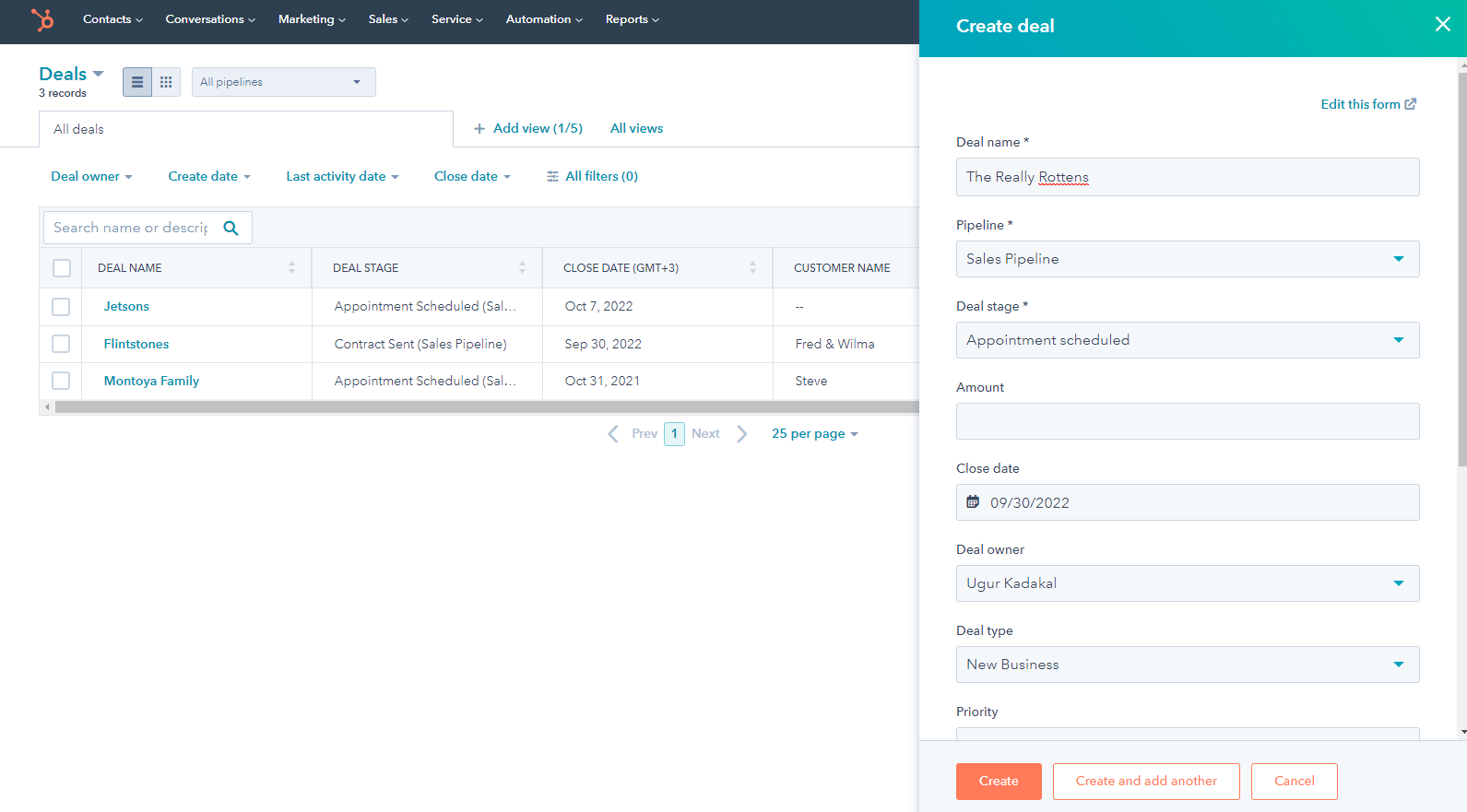Go to next page arrow
This screenshot has height=812, width=1467.
click(x=742, y=433)
